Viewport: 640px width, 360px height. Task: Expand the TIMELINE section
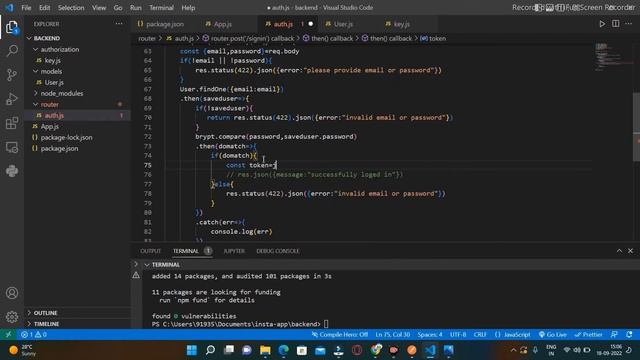click(x=78, y=324)
